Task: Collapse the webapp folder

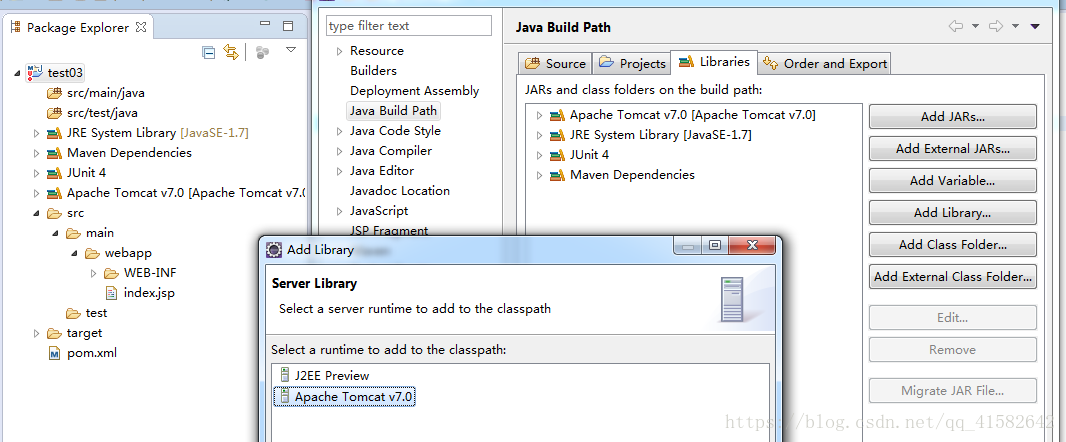Action: [73, 253]
